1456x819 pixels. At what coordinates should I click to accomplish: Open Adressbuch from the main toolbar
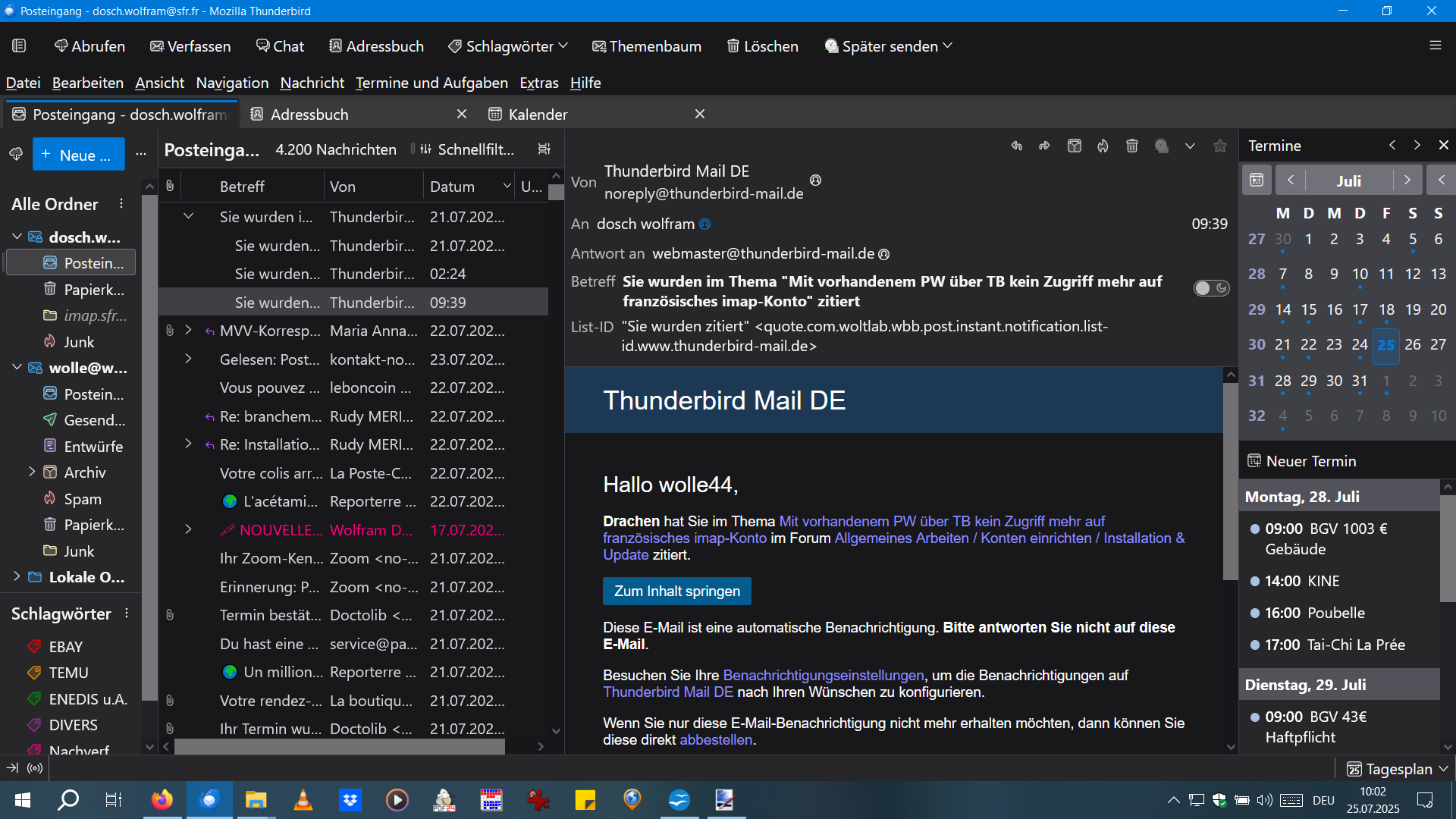(x=376, y=46)
